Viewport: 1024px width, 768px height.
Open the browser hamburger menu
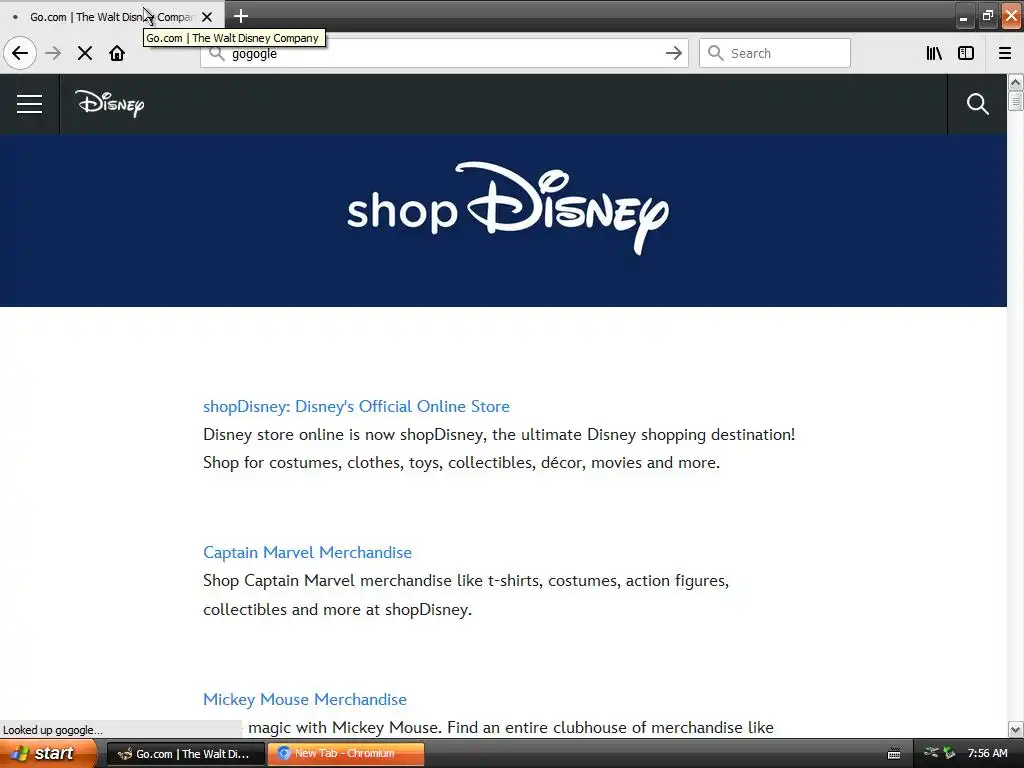1005,53
